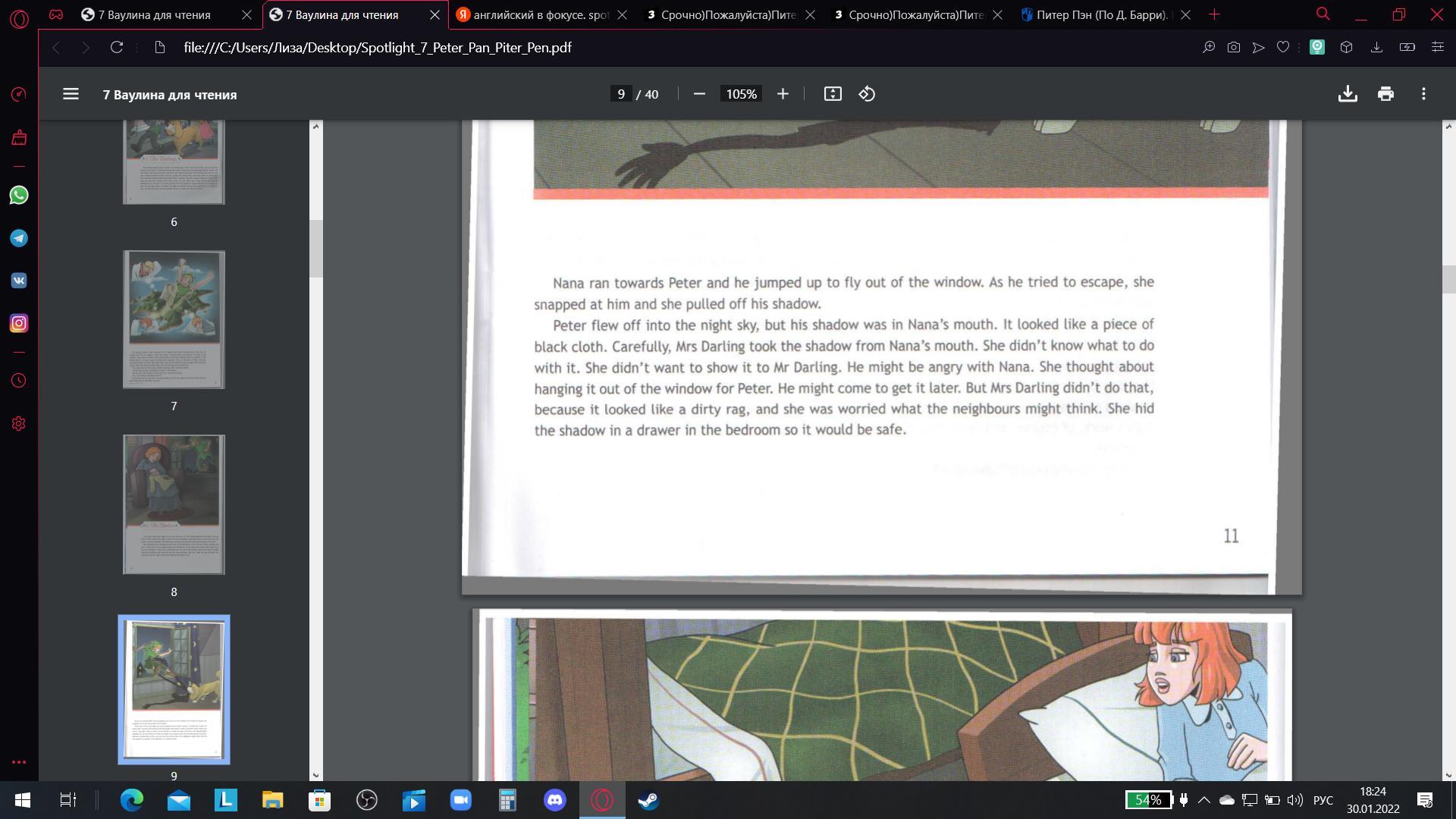This screenshot has height=819, width=1456.
Task: Switch to 'Питер Пэн (По Д. Барри)' tab
Action: pos(1104,14)
